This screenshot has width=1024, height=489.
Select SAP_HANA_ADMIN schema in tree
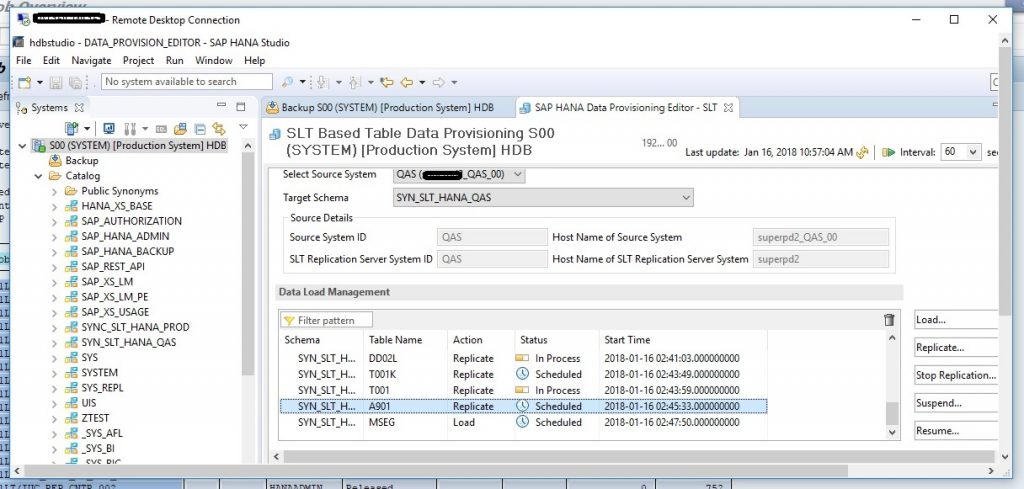tap(125, 236)
